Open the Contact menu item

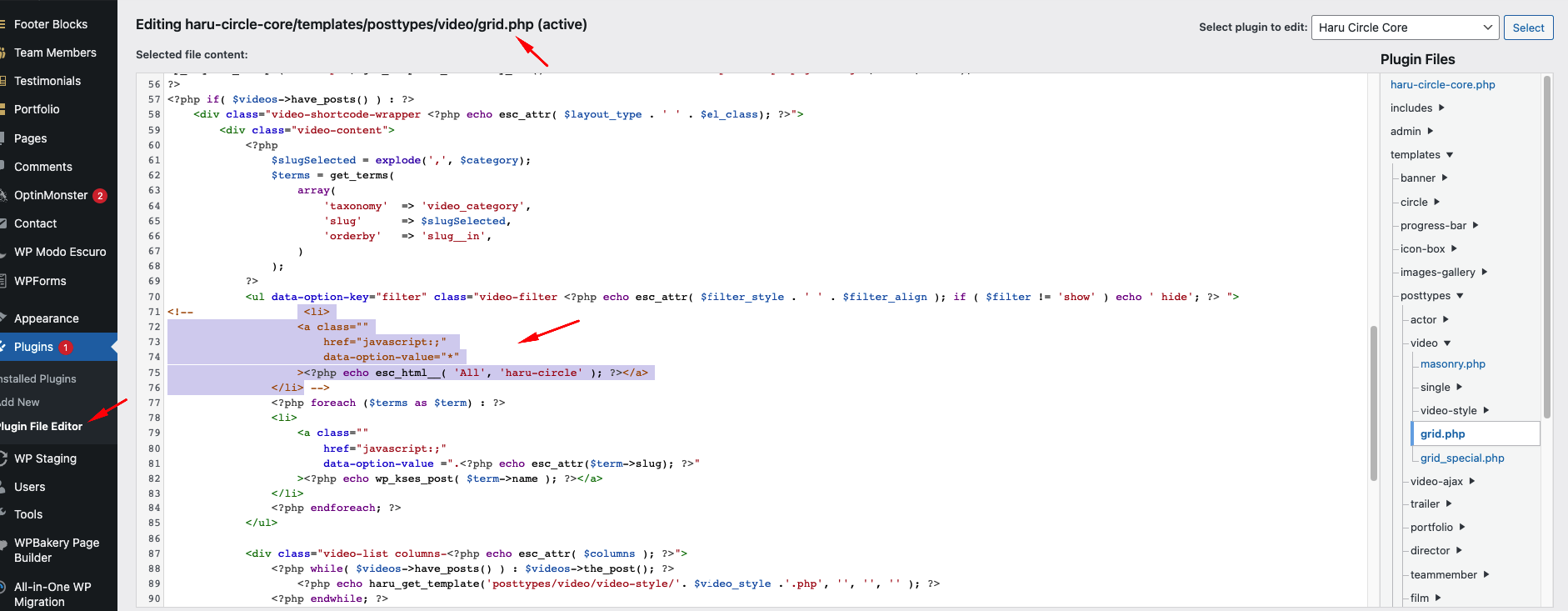coord(35,223)
